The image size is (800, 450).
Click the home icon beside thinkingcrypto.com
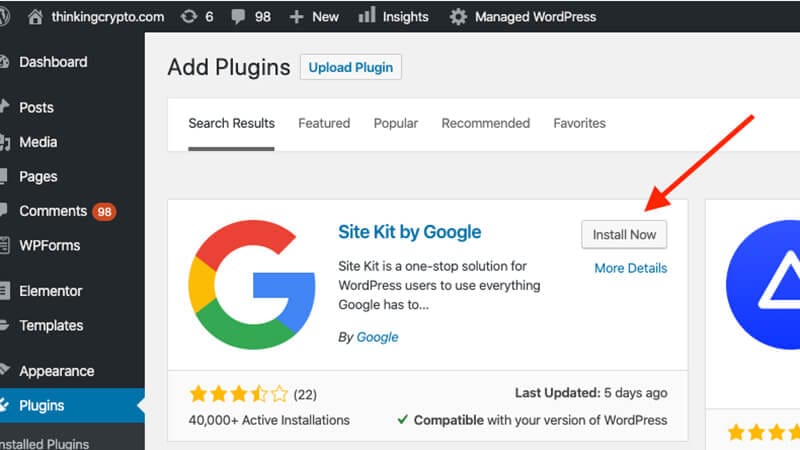point(36,17)
